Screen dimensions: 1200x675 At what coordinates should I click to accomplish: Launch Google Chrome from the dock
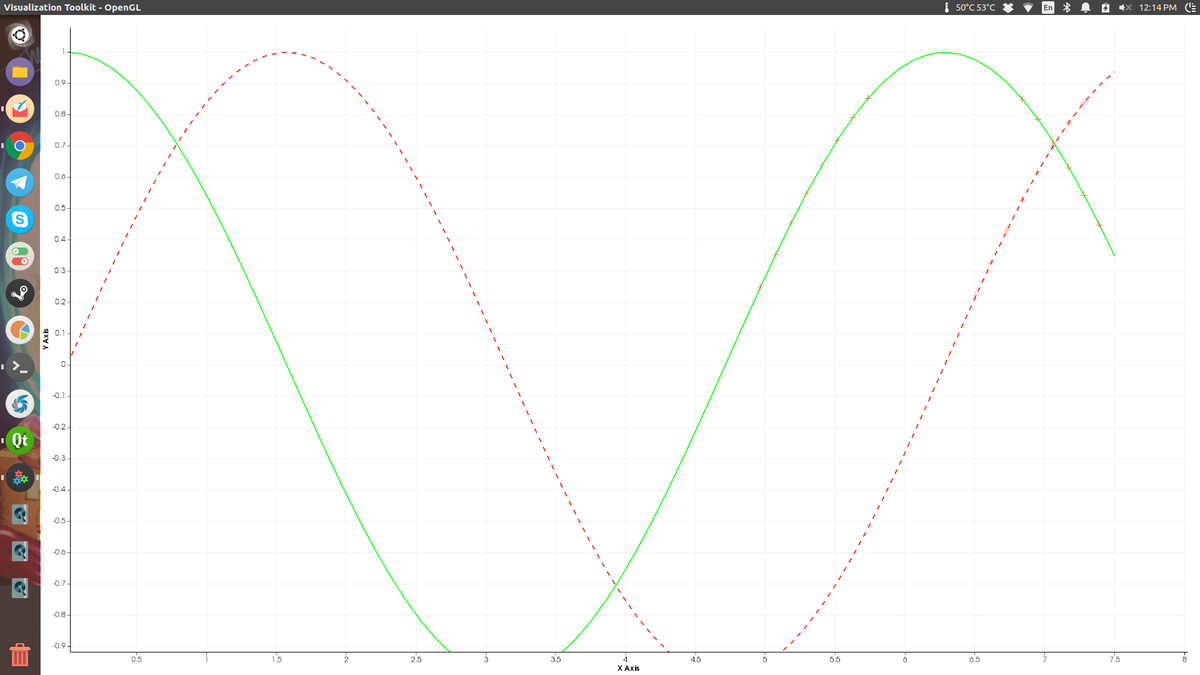point(20,146)
